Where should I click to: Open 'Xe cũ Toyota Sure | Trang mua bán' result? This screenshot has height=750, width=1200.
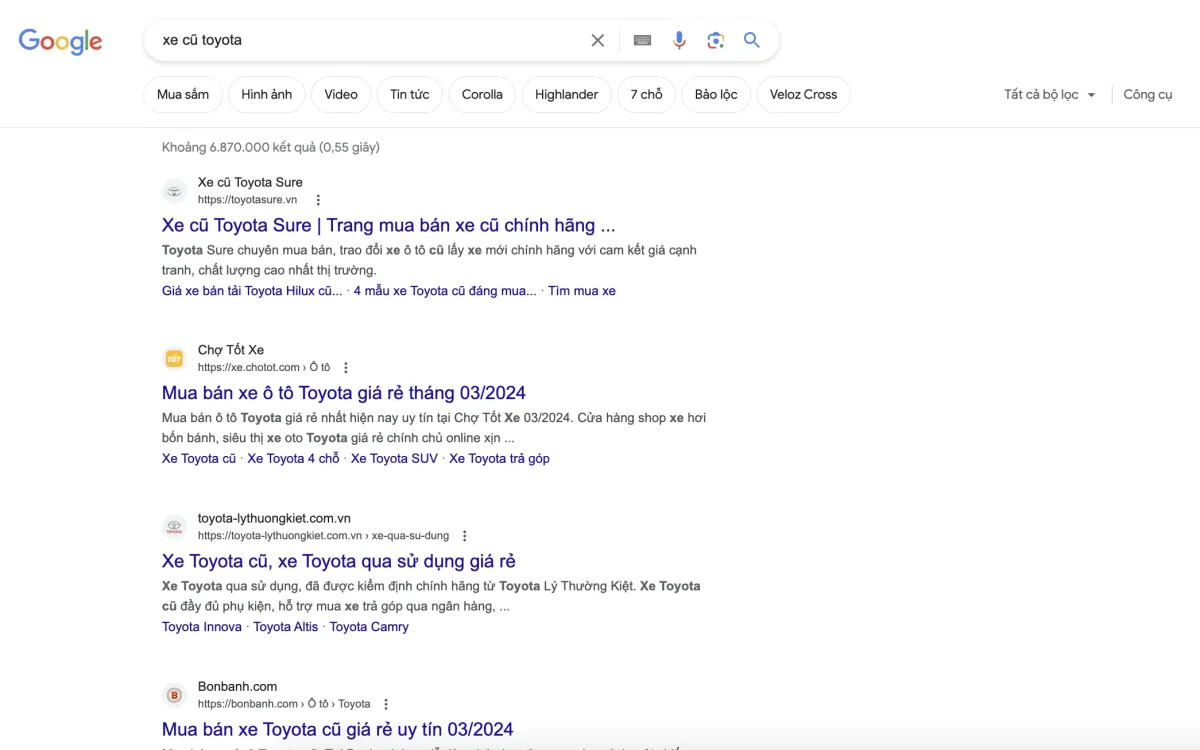[x=388, y=225]
